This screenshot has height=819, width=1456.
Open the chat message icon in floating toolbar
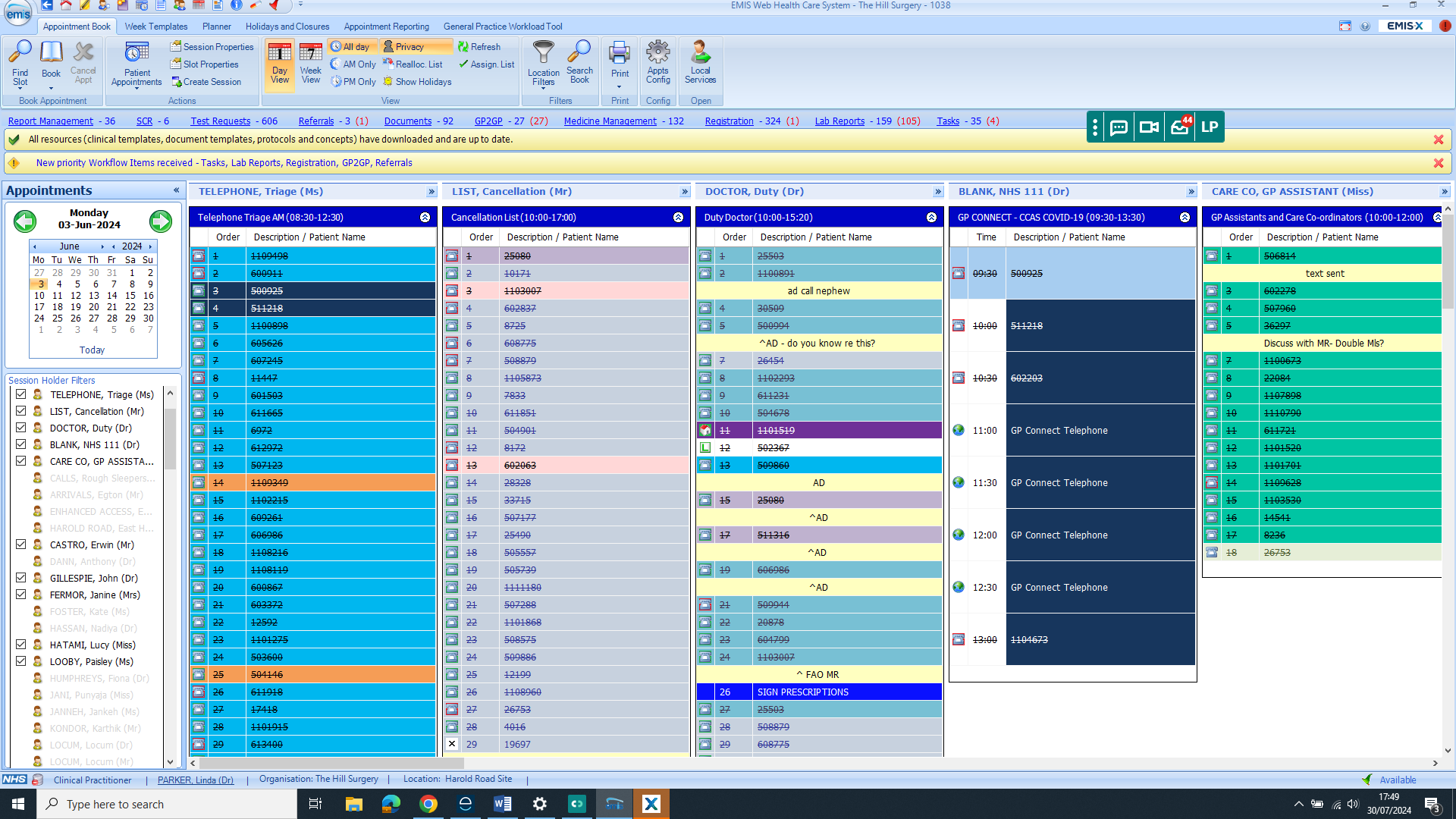coord(1119,127)
